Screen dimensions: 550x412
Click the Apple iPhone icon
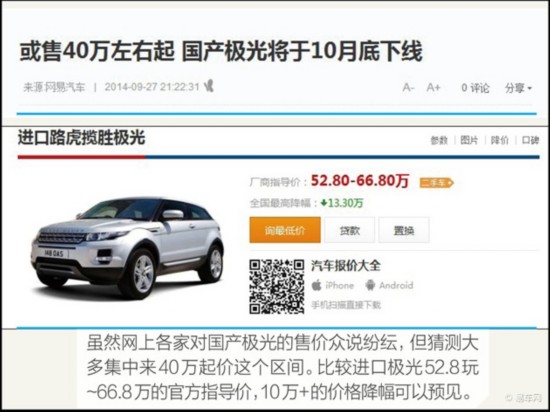click(x=316, y=285)
